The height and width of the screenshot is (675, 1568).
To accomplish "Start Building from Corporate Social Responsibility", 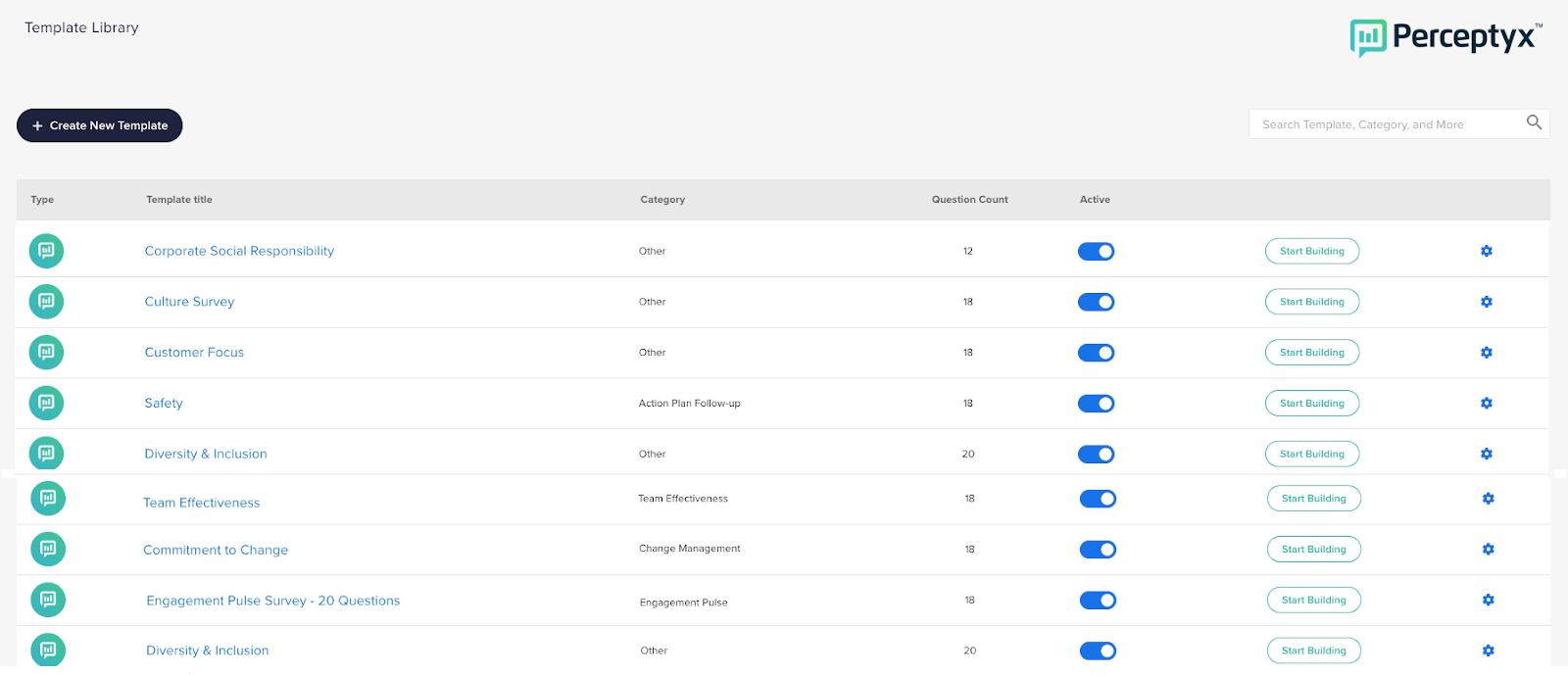I will (x=1312, y=251).
